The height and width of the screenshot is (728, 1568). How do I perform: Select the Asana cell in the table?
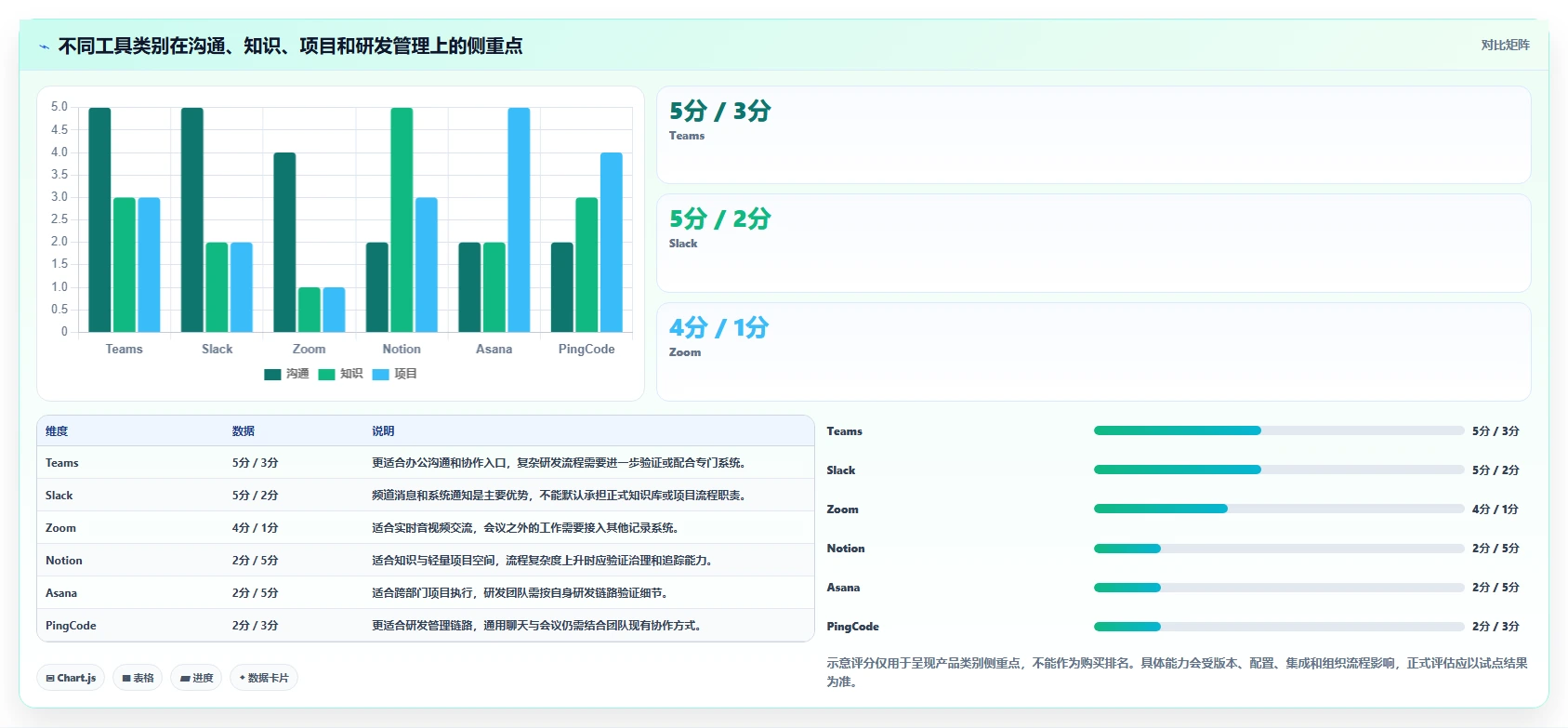[61, 593]
